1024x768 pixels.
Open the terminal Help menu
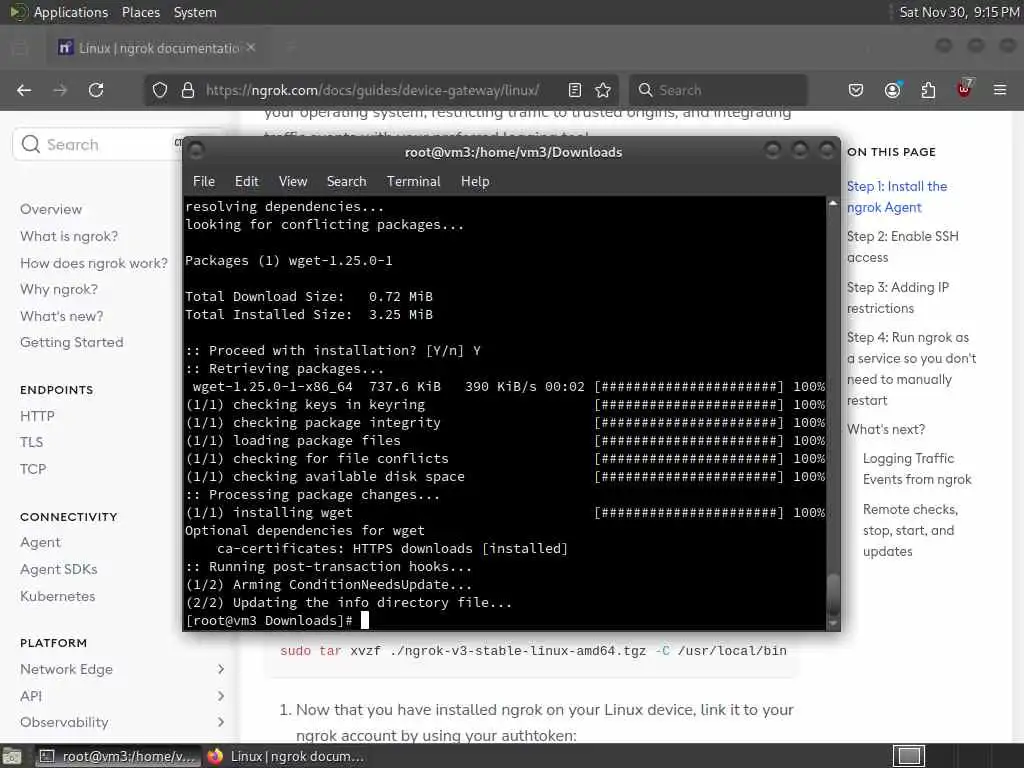[475, 182]
